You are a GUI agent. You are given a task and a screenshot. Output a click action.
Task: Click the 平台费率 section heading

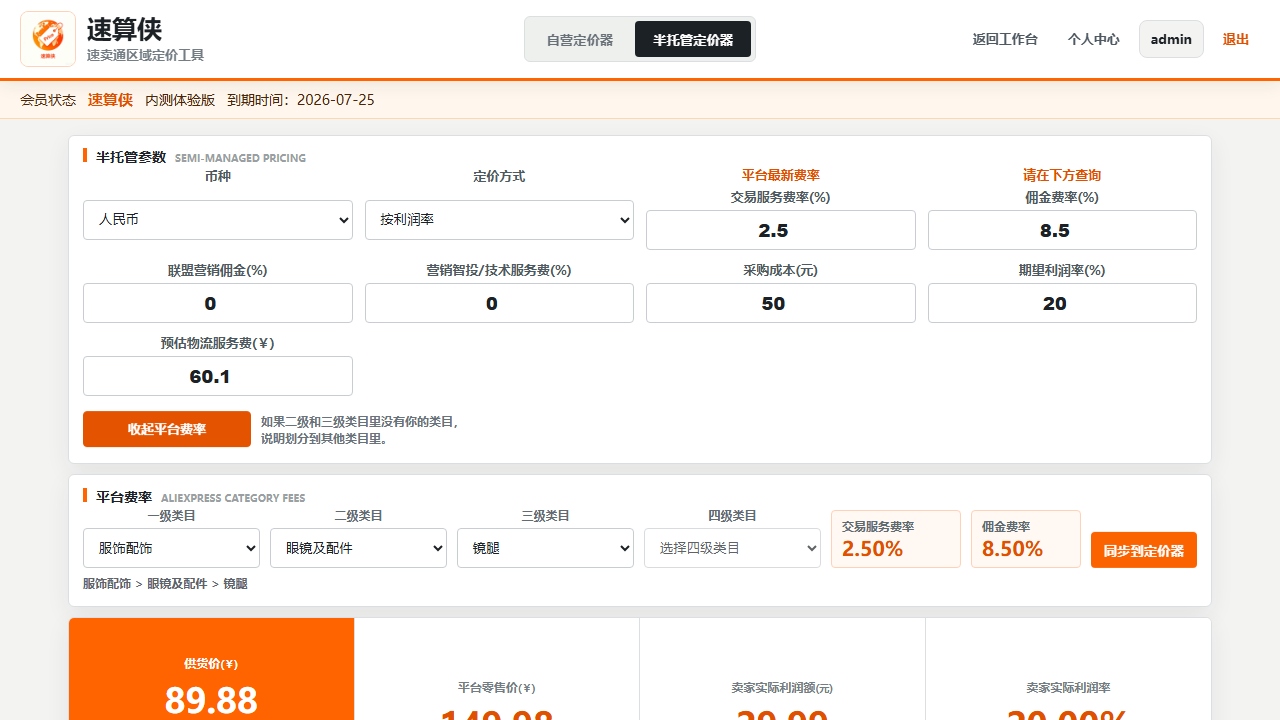tap(124, 497)
